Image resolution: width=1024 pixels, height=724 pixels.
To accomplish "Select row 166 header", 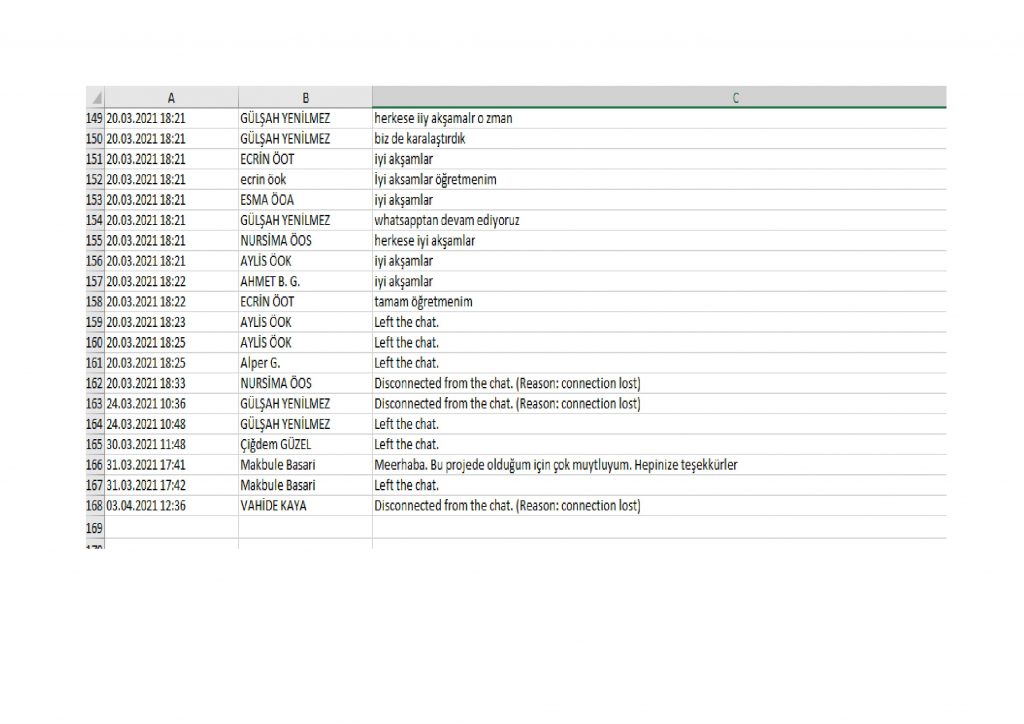I will click(95, 465).
